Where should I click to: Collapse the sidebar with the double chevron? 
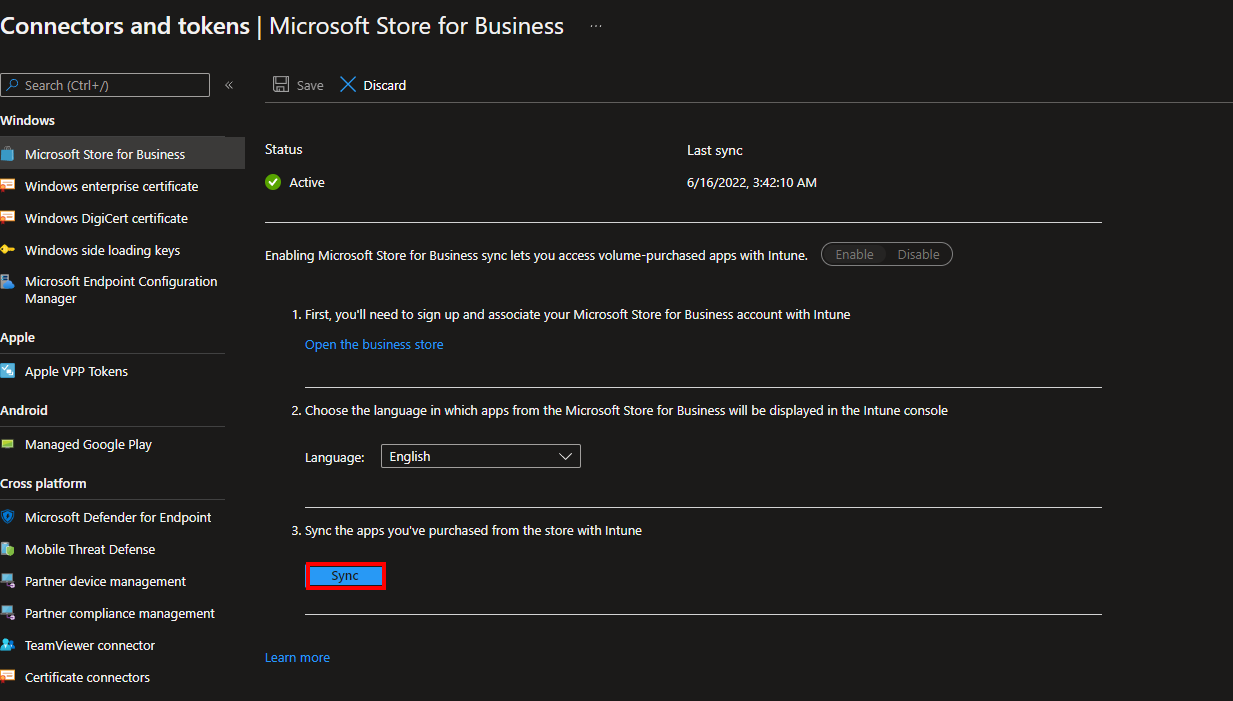pos(229,85)
